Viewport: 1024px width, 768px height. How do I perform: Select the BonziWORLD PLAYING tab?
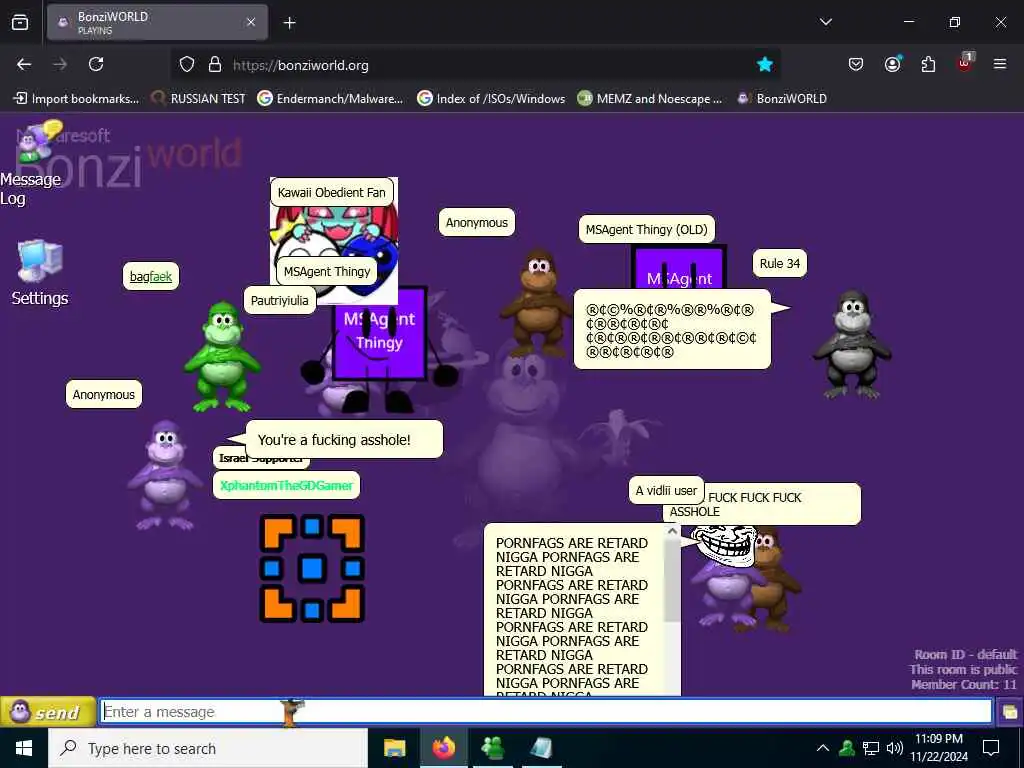click(157, 22)
